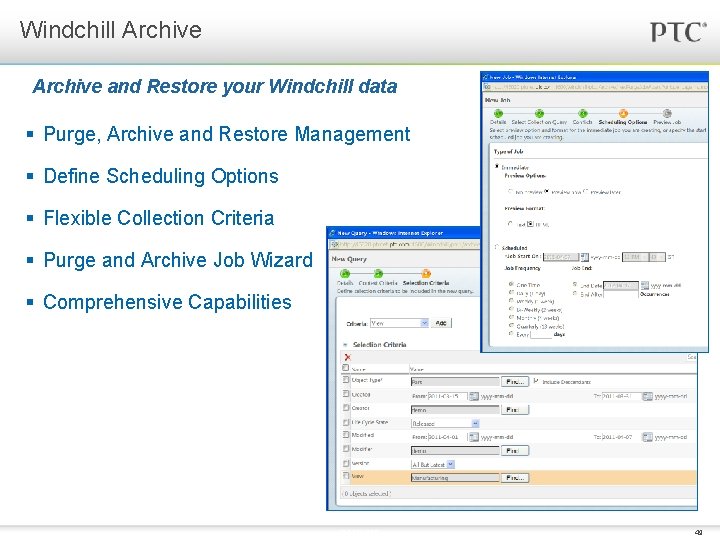Click the Select Collection Query step icon
Viewport: 720px width, 540px height.
coord(539,113)
